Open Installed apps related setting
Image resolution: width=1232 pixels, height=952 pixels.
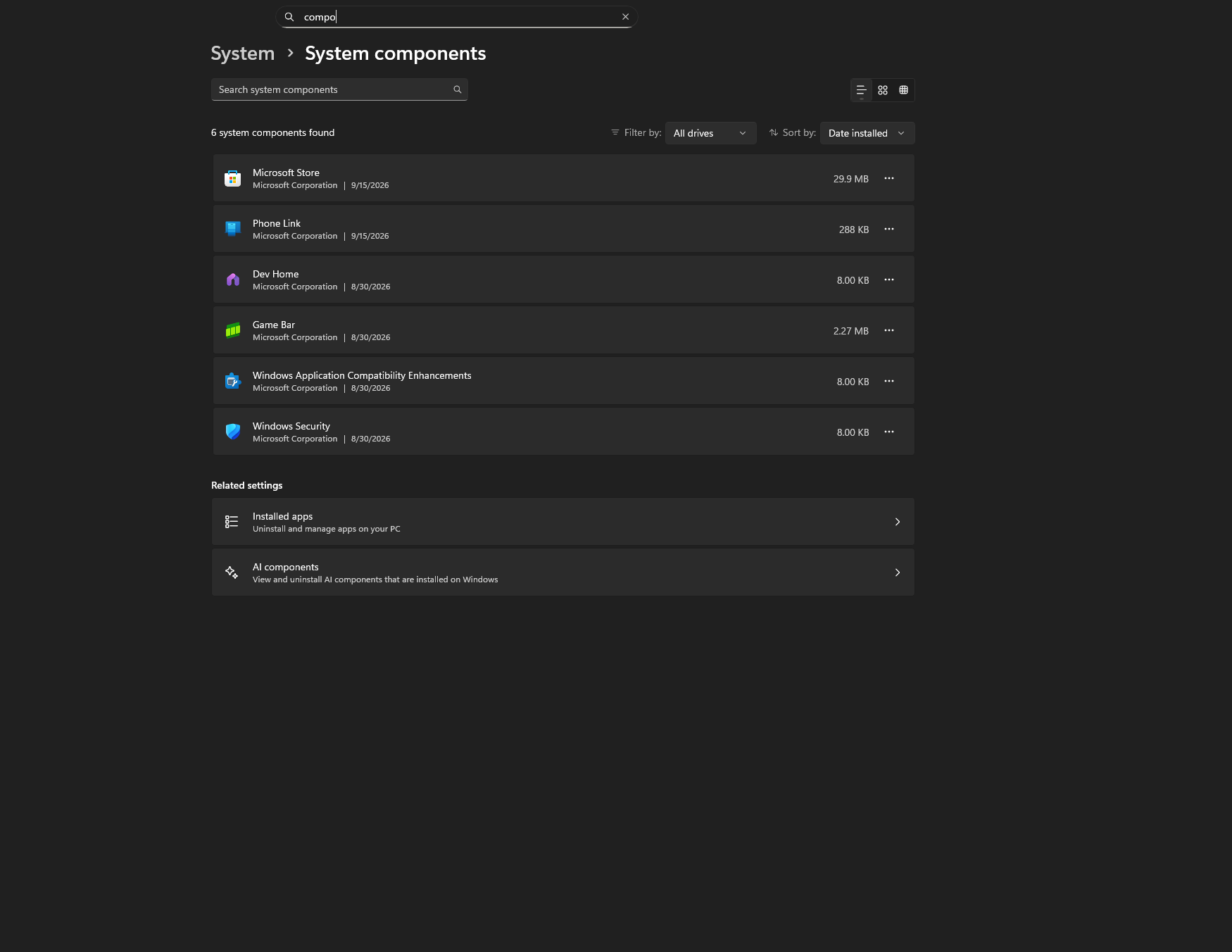563,522
